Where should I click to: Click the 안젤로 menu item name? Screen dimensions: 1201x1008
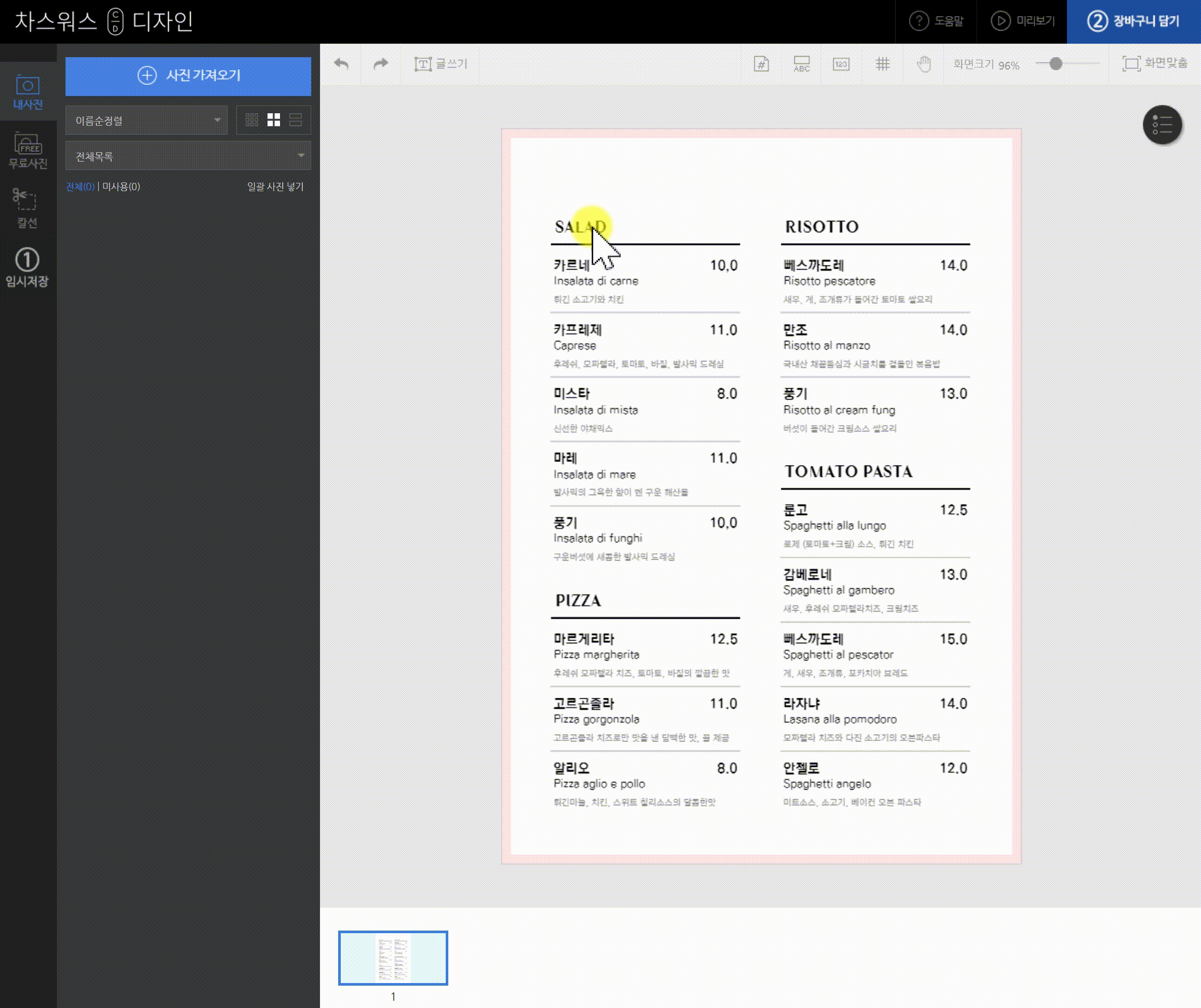[x=800, y=768]
